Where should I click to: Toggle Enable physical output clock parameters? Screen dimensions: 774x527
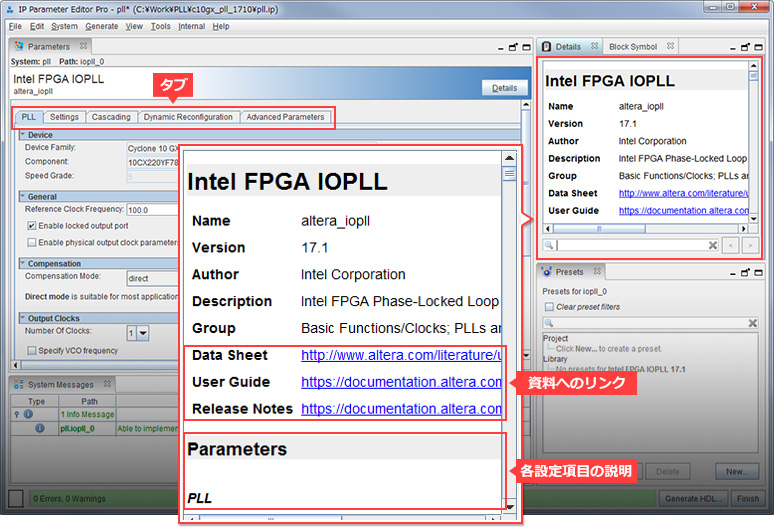32,242
